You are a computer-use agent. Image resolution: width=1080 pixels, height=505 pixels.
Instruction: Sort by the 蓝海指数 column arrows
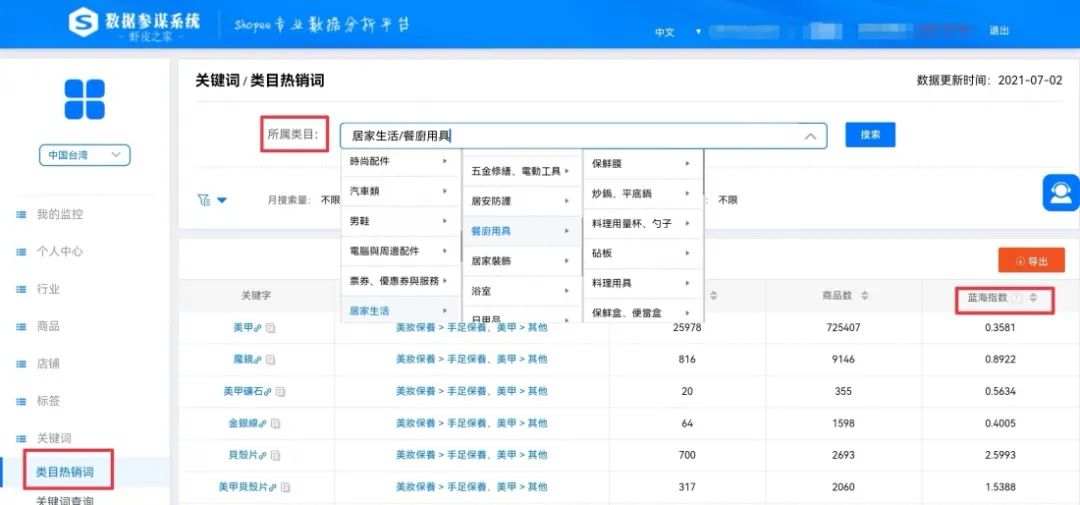[1032, 298]
